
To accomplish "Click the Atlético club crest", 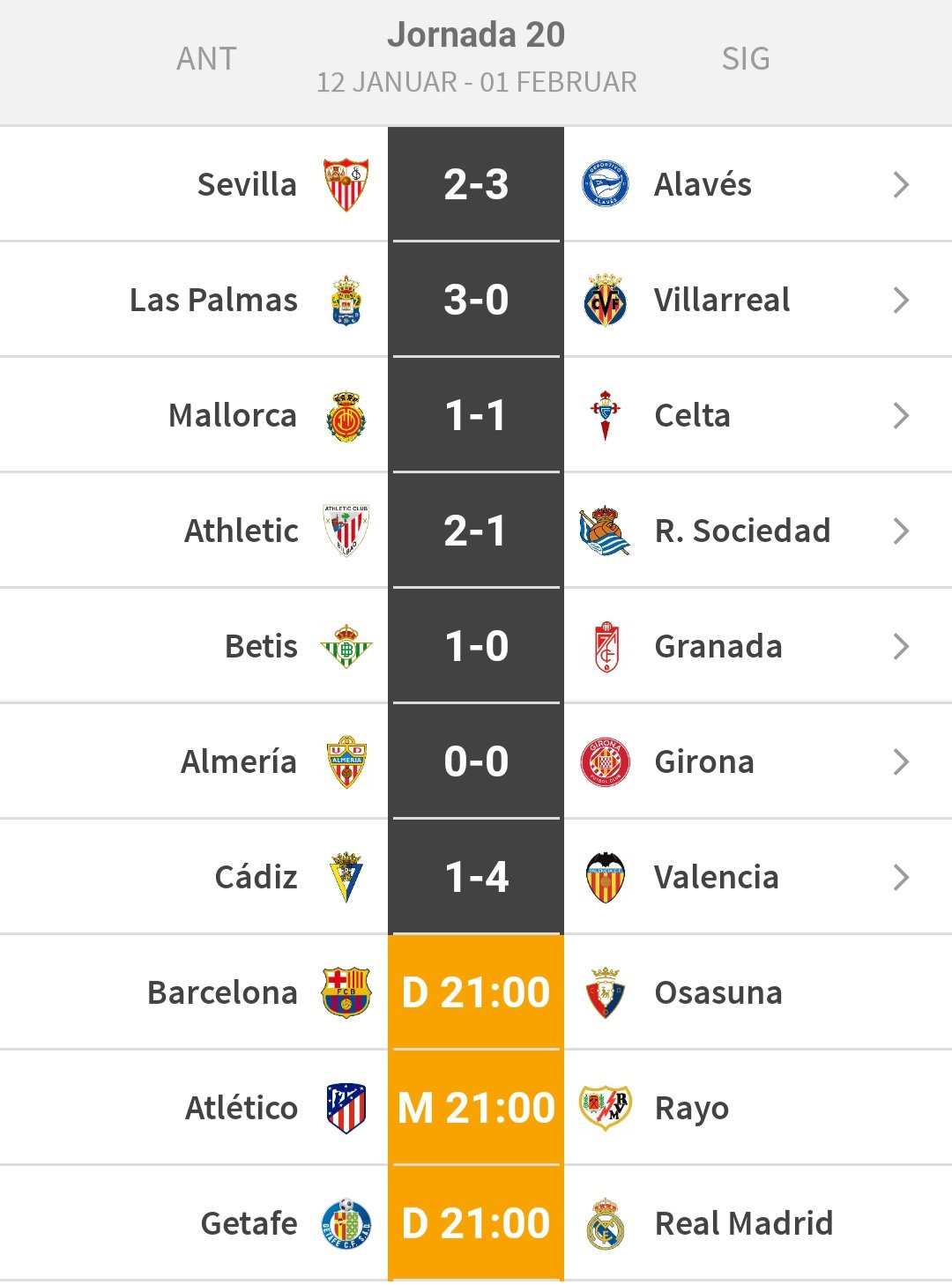I will click(x=346, y=1108).
